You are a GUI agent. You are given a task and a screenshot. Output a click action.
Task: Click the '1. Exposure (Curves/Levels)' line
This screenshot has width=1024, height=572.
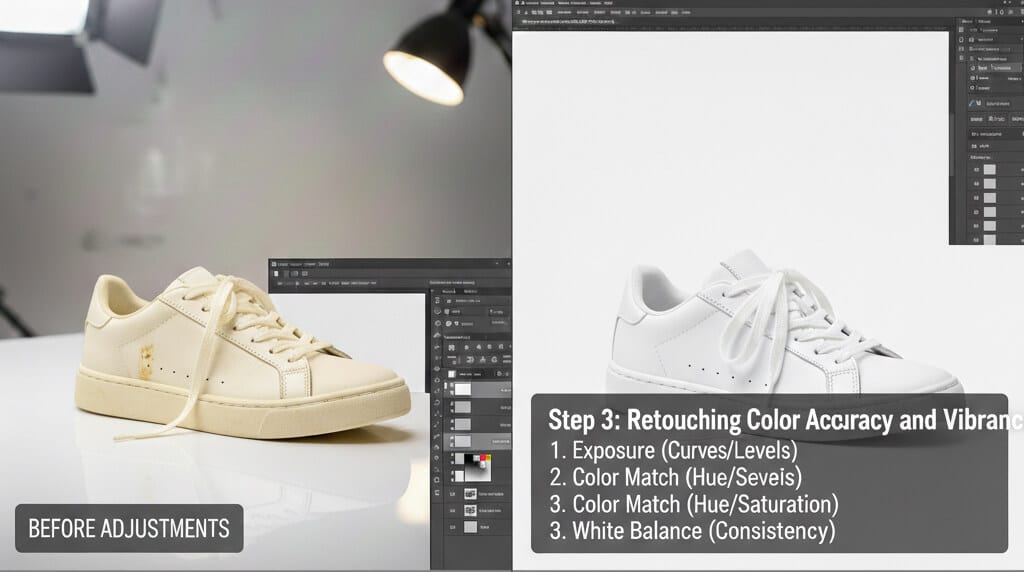click(x=674, y=451)
